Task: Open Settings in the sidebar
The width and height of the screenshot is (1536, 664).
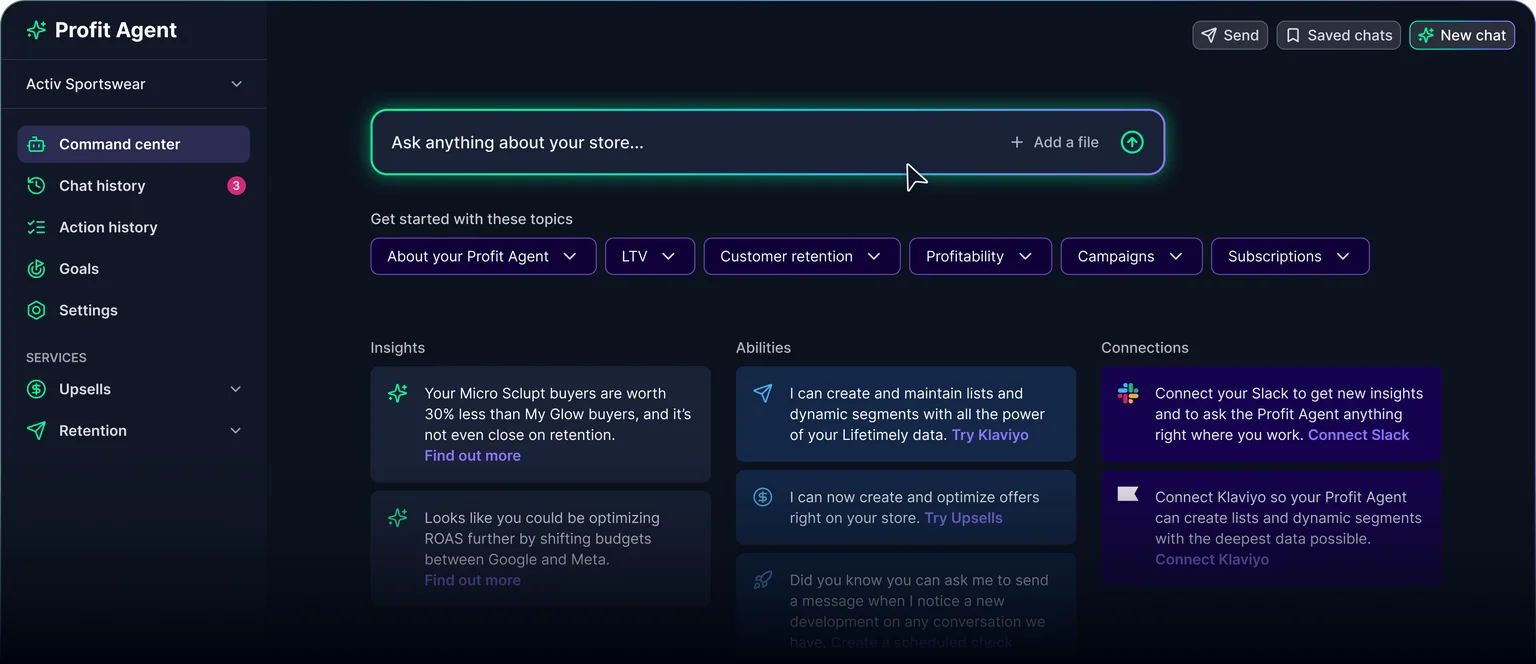Action: pos(134,310)
